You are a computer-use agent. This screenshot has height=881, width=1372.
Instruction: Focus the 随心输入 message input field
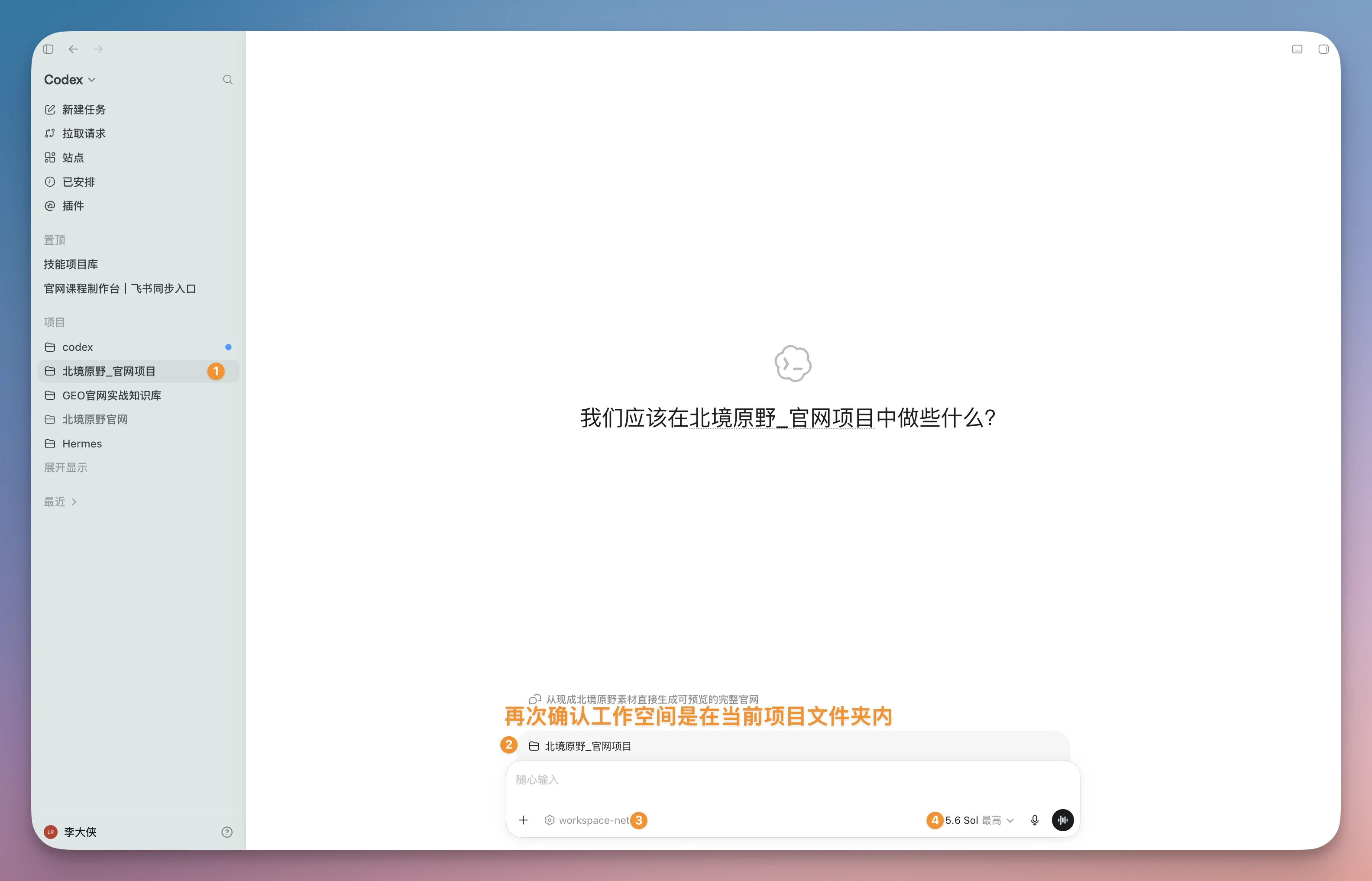click(x=793, y=781)
